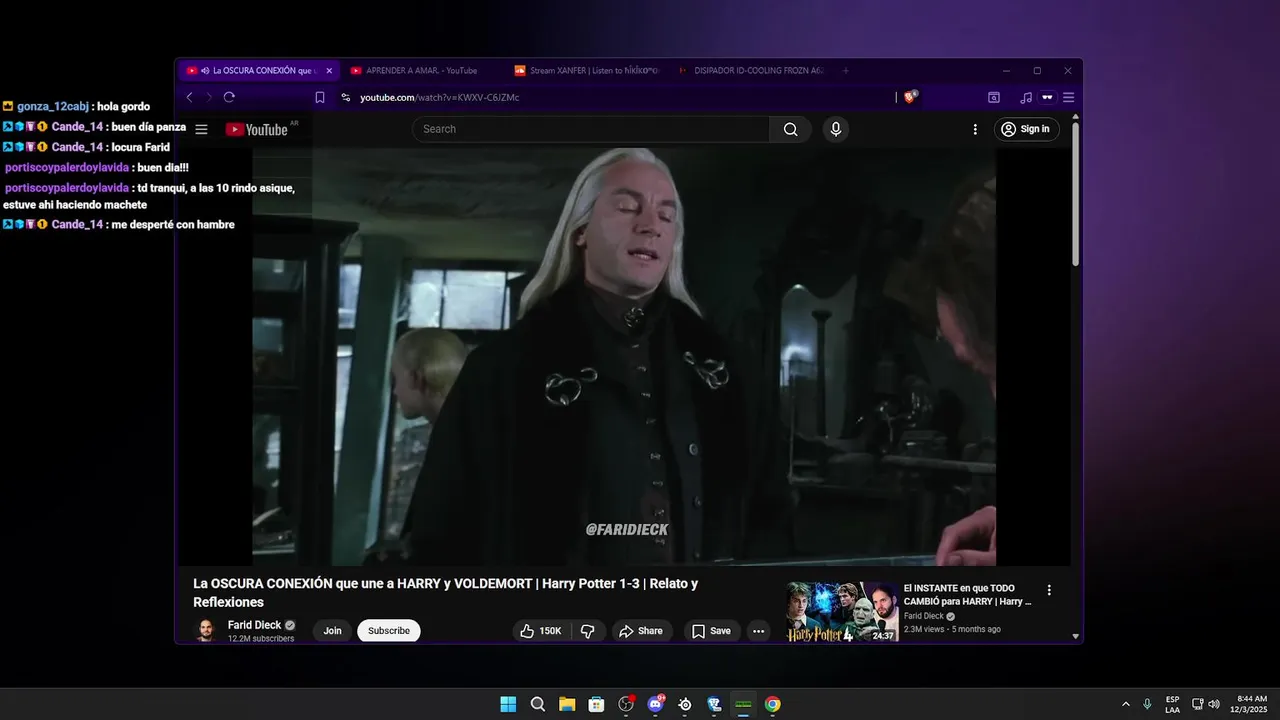Image resolution: width=1280 pixels, height=720 pixels.
Task: Click the glasses icon in browser toolbar
Action: click(1047, 97)
